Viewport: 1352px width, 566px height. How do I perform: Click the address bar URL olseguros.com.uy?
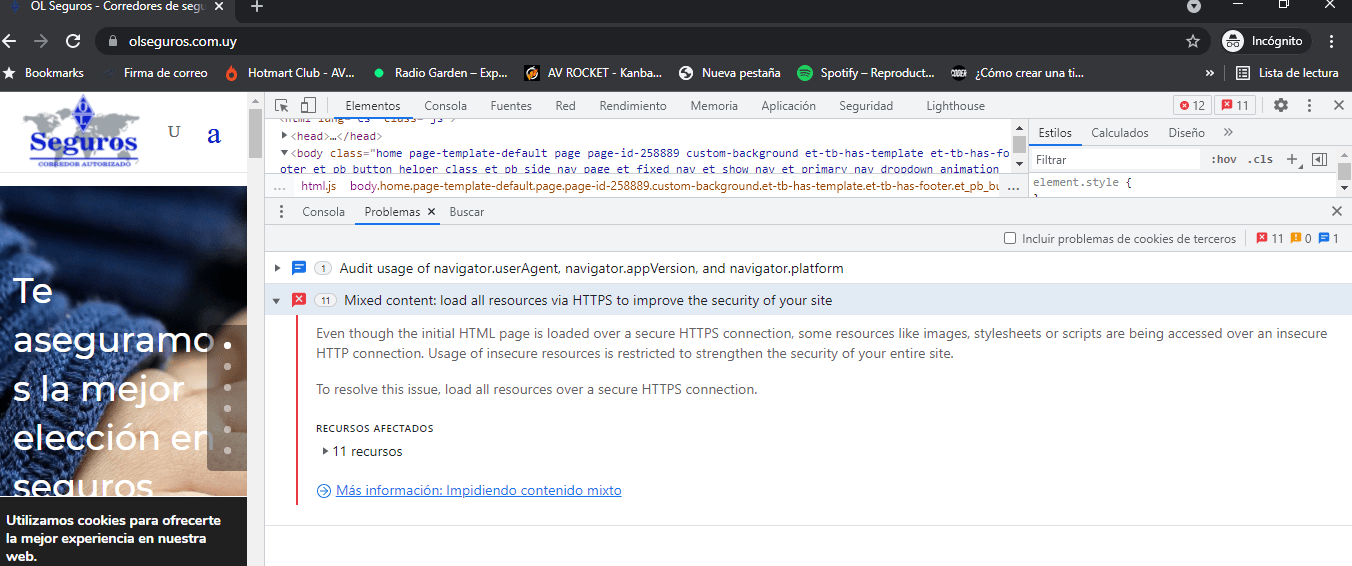click(183, 42)
